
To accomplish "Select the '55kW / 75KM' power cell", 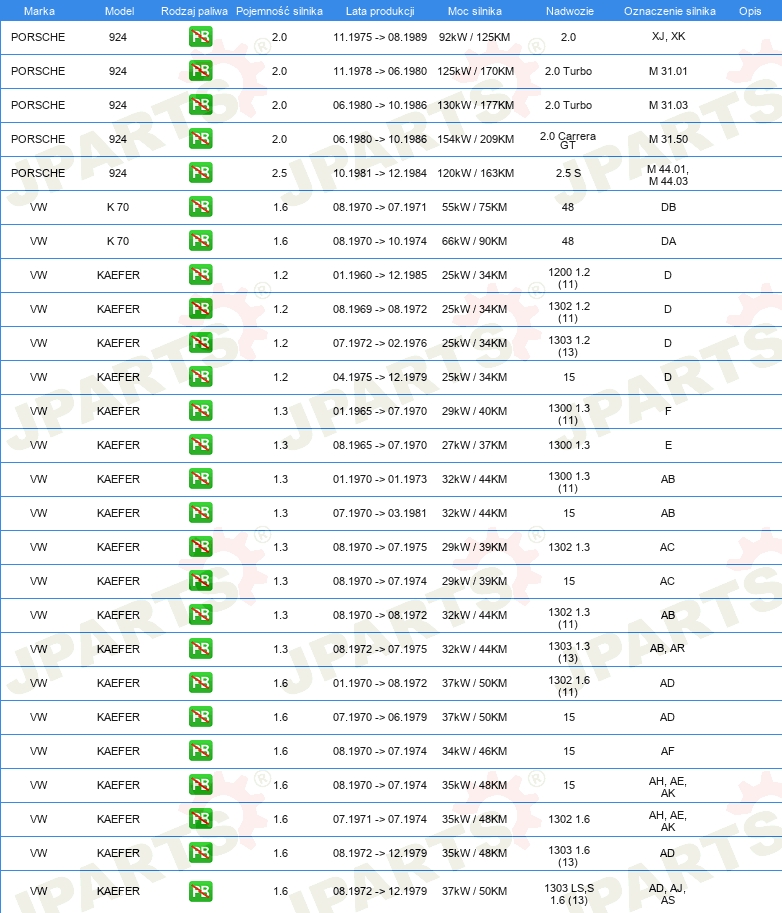I will pyautogui.click(x=474, y=207).
